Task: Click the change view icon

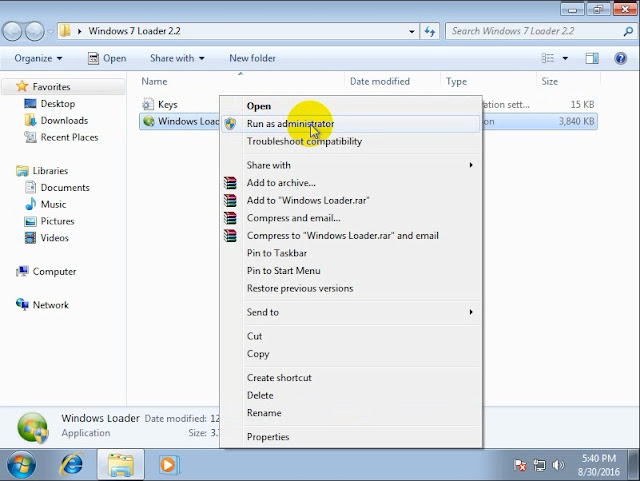Action: tap(548, 58)
